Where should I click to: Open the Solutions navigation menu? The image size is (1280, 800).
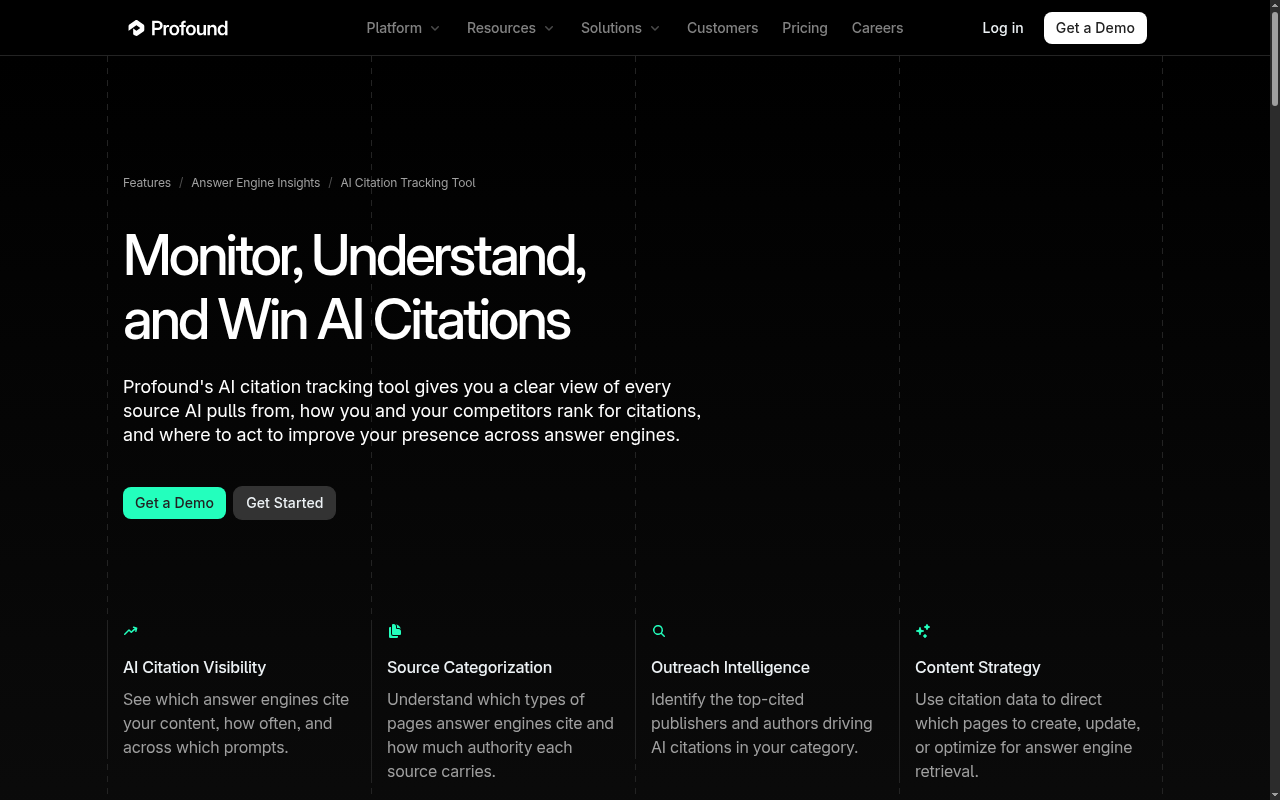pos(621,28)
